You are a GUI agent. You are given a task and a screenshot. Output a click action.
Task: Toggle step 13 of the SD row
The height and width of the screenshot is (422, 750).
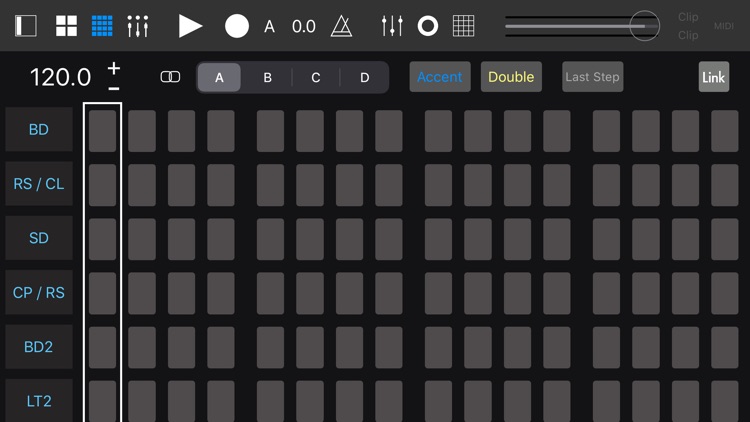606,239
